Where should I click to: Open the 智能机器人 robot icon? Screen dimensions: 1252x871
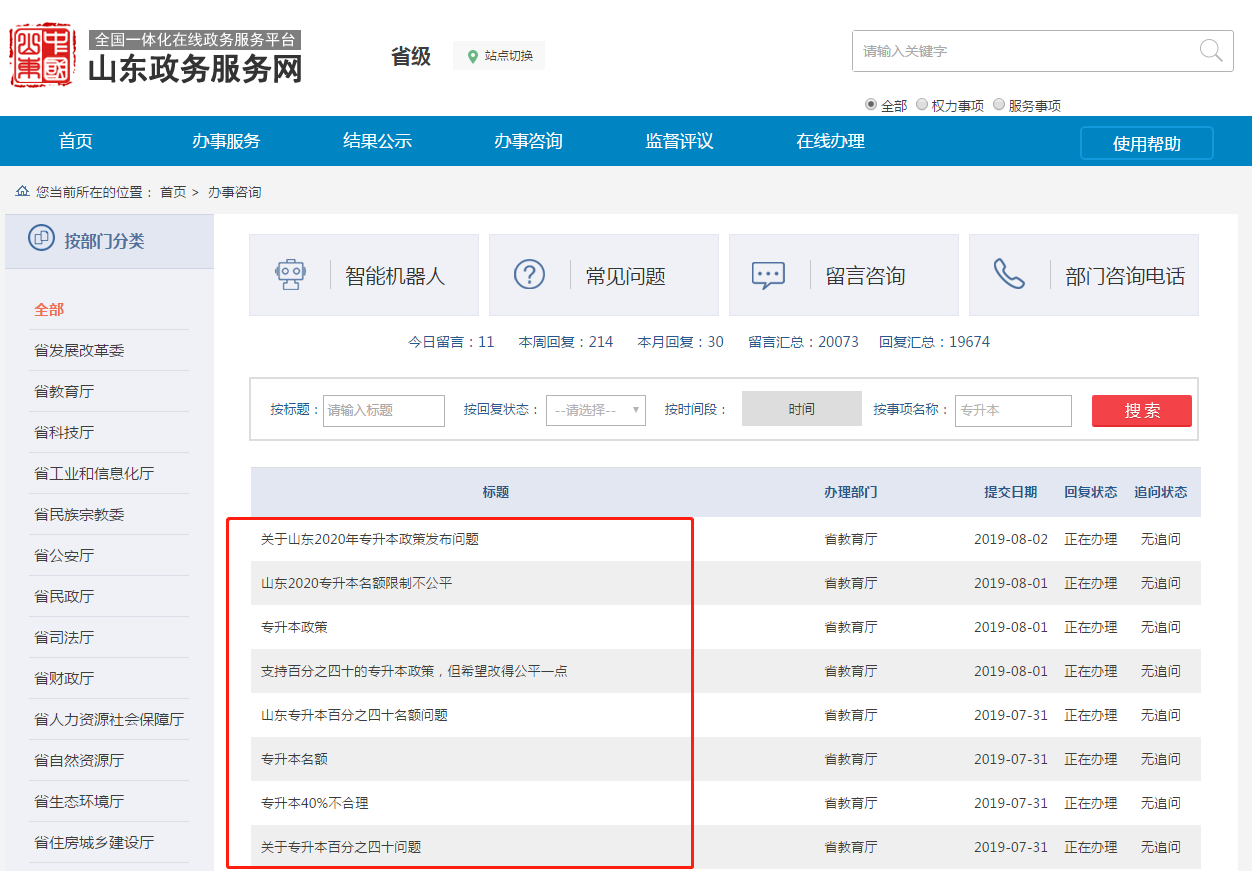[x=290, y=275]
